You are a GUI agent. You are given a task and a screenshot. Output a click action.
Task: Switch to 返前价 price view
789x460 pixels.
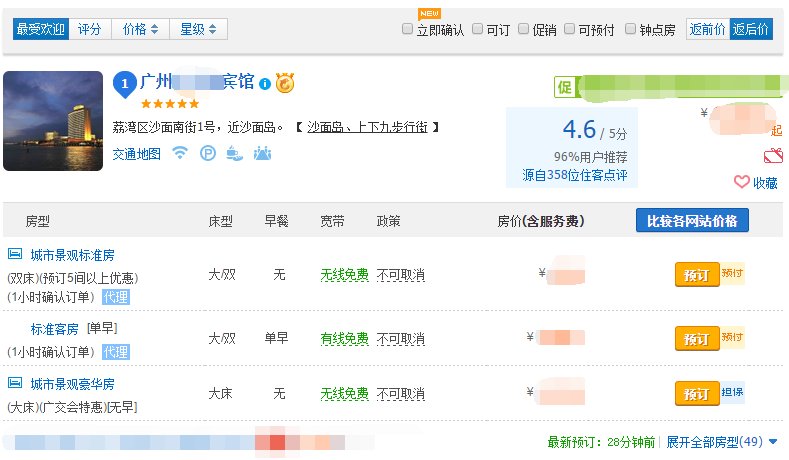point(708,29)
